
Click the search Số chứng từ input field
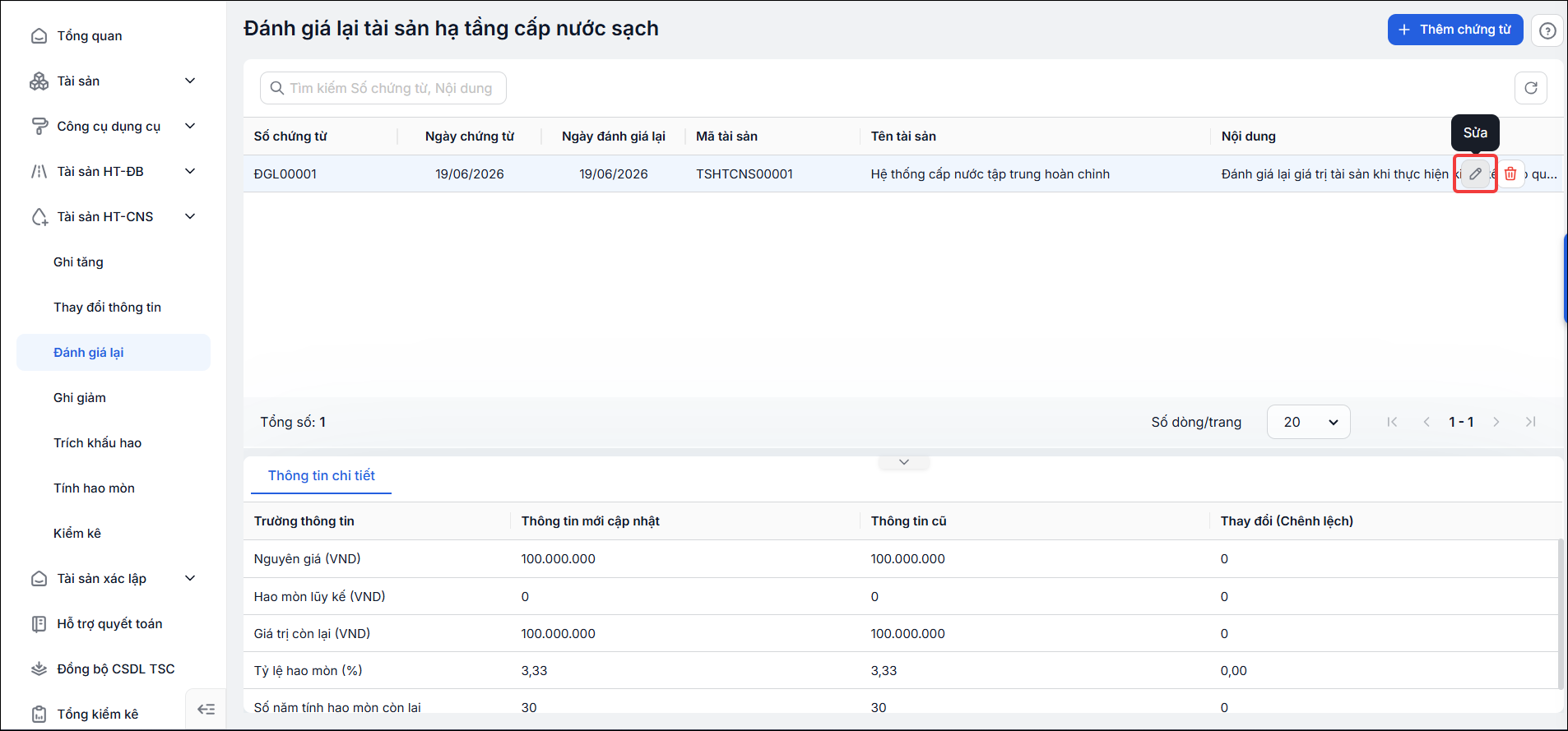point(383,88)
